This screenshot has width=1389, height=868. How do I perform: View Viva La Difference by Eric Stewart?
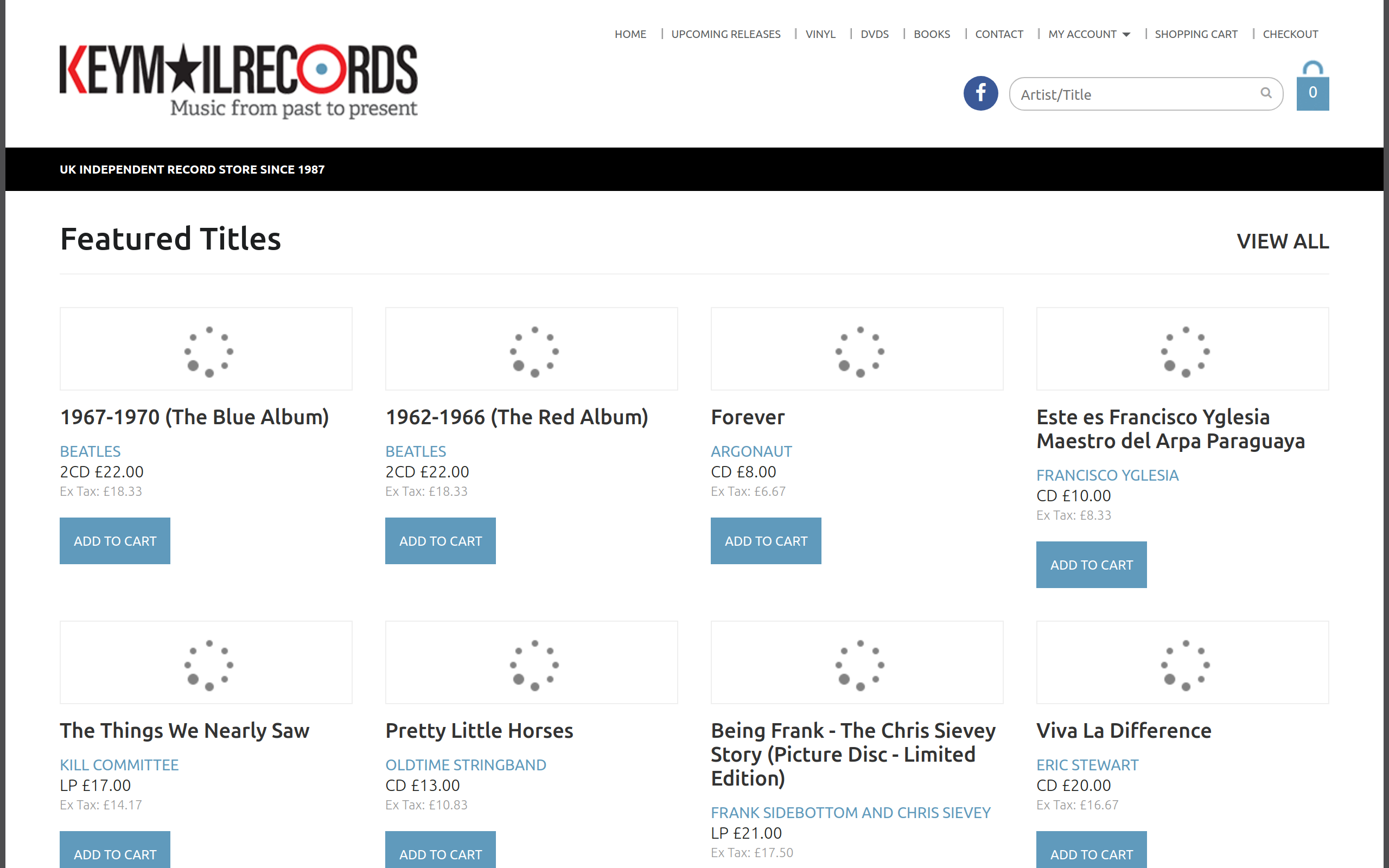click(x=1123, y=730)
